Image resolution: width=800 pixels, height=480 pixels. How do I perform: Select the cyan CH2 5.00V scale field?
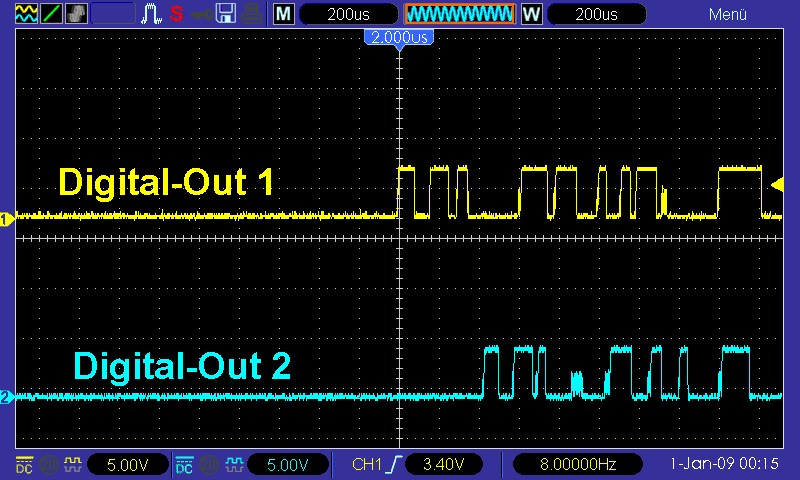[288, 465]
